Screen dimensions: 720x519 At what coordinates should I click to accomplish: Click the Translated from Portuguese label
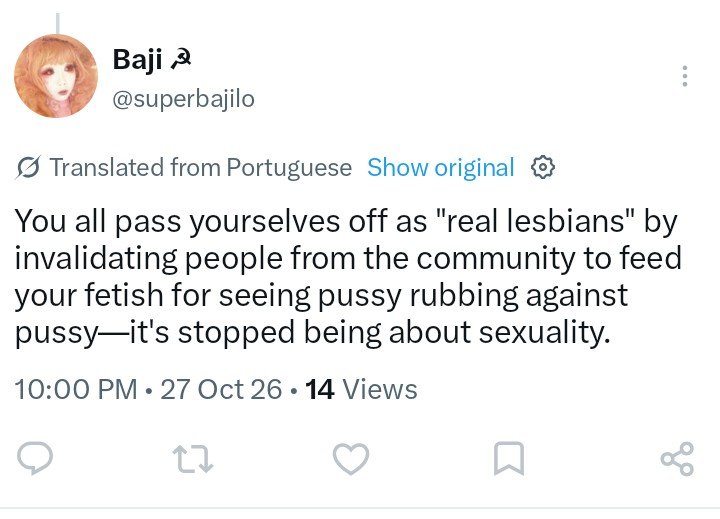point(201,168)
